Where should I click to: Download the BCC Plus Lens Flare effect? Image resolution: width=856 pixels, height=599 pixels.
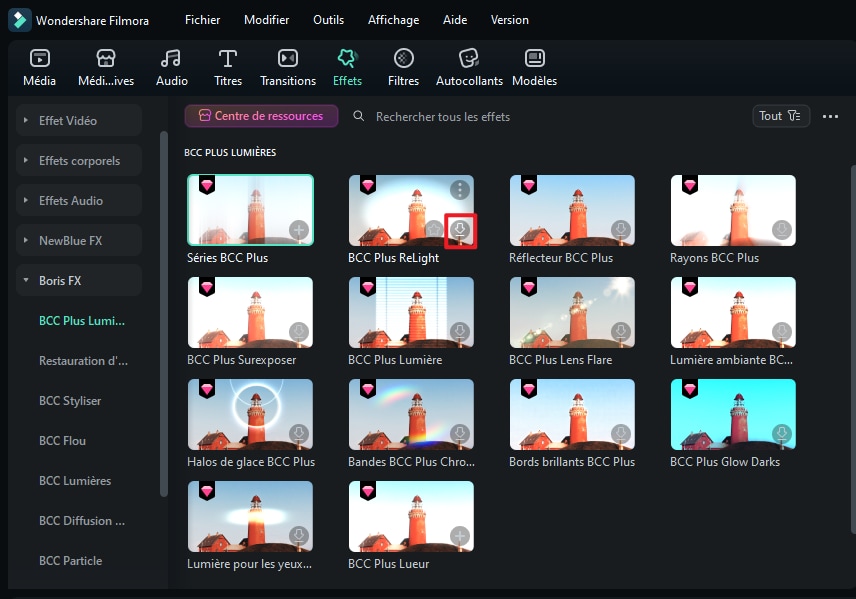(x=621, y=331)
